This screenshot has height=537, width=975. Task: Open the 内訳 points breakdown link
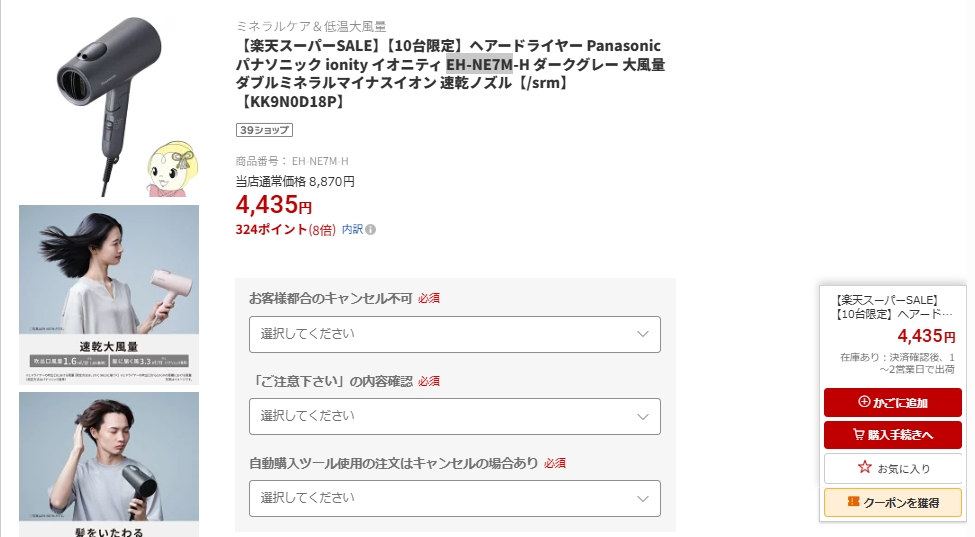pos(352,229)
